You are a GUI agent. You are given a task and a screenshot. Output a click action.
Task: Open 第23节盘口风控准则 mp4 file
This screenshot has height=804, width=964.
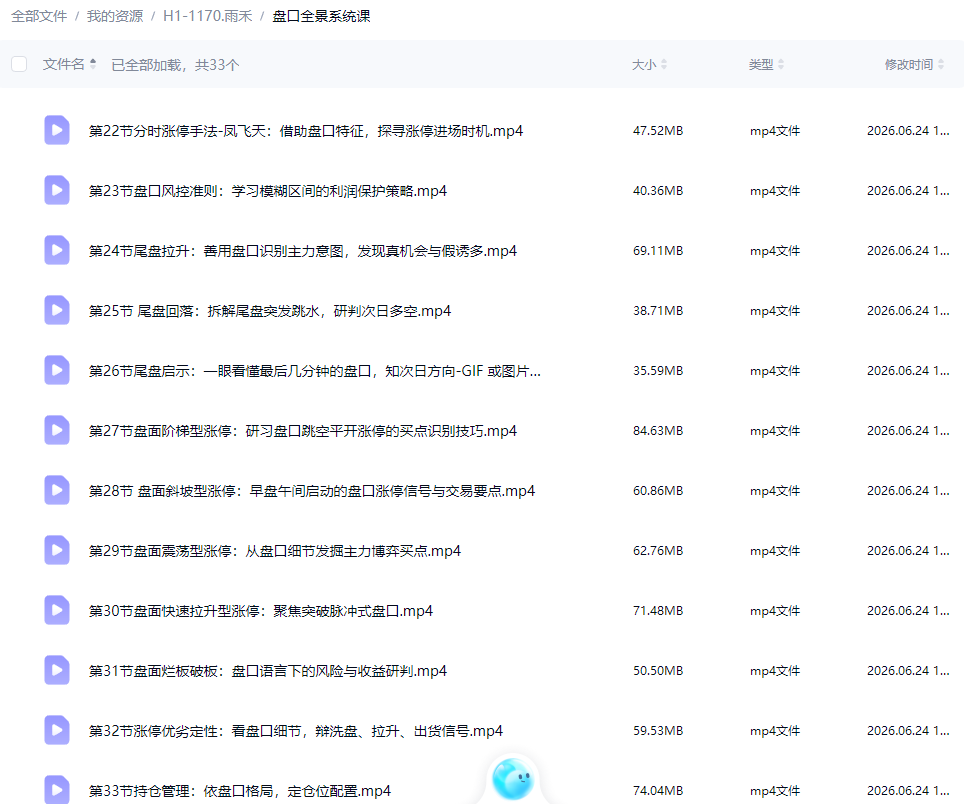click(267, 191)
